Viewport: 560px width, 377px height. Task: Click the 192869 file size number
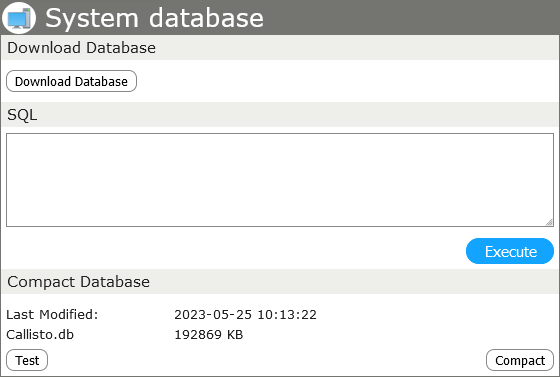[198, 335]
